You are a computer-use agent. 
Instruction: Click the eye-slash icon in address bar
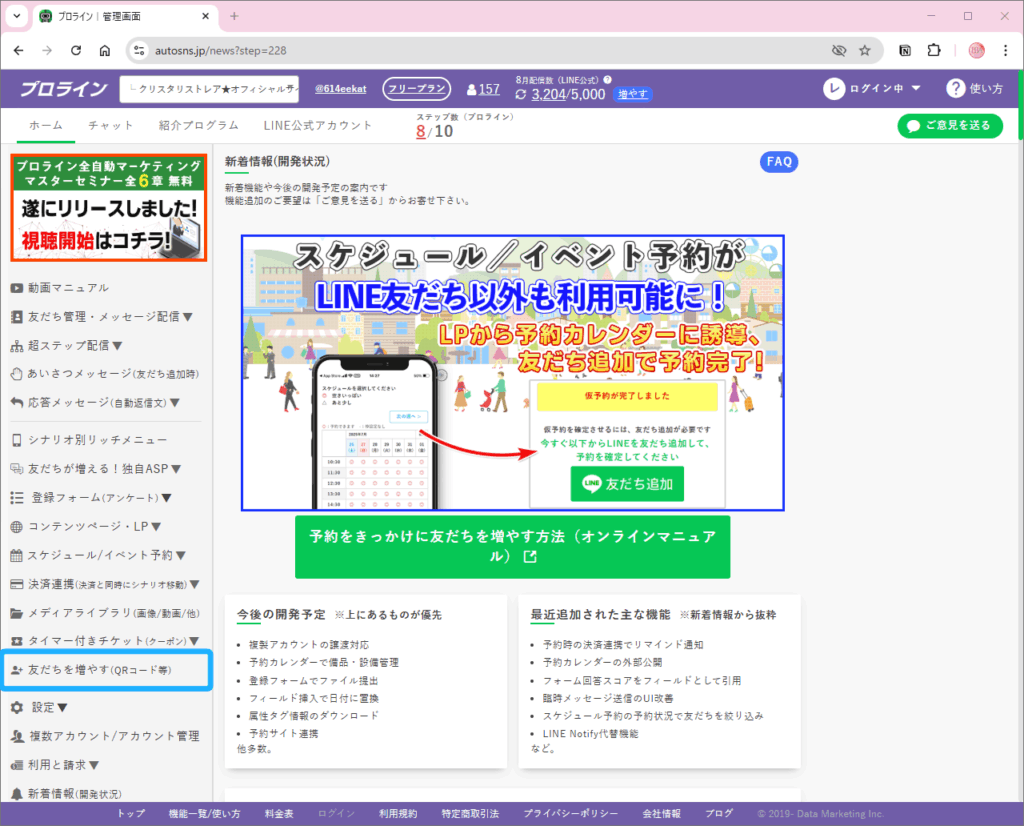pyautogui.click(x=839, y=50)
